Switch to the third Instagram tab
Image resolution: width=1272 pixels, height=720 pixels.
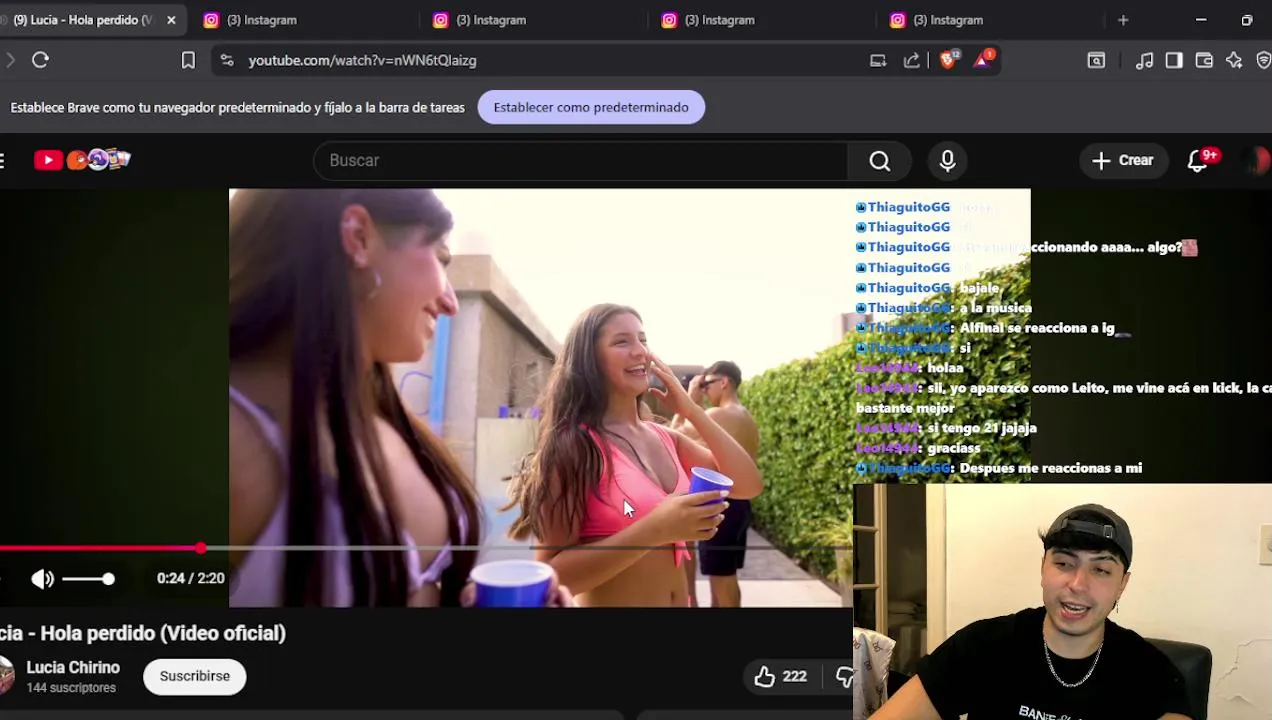tap(720, 20)
